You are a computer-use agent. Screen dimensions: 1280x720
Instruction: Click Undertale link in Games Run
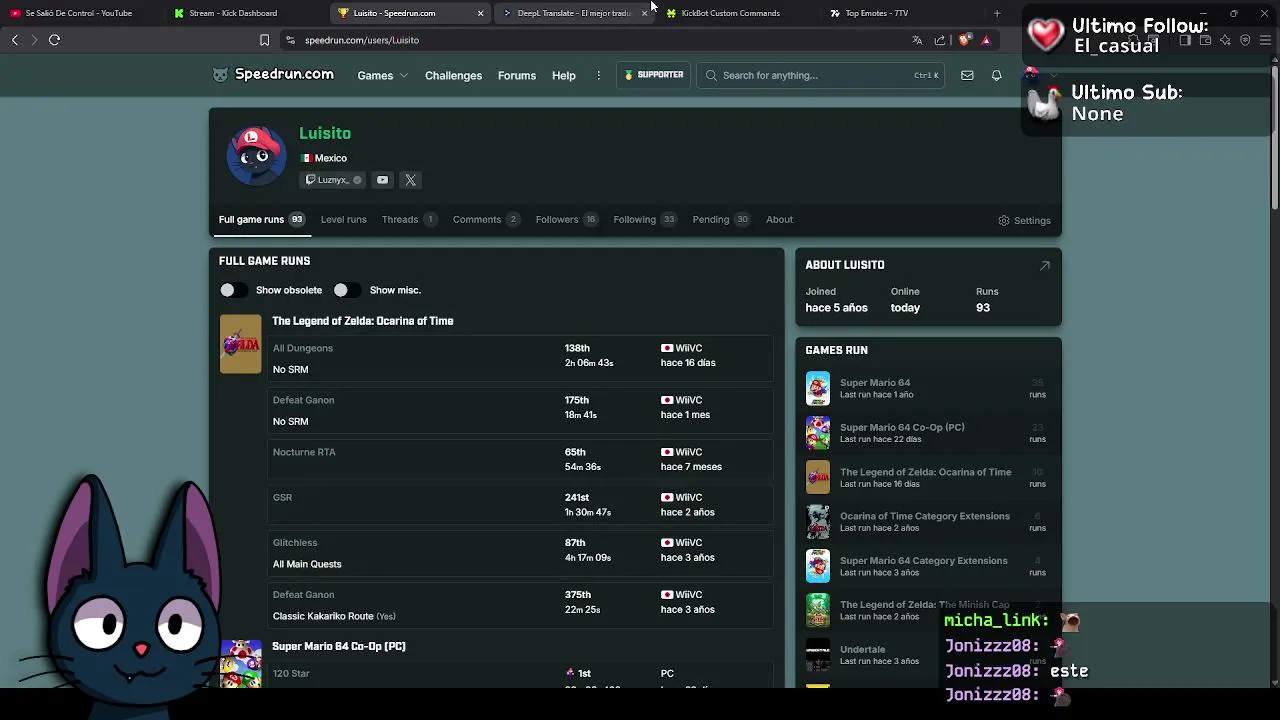[862, 649]
